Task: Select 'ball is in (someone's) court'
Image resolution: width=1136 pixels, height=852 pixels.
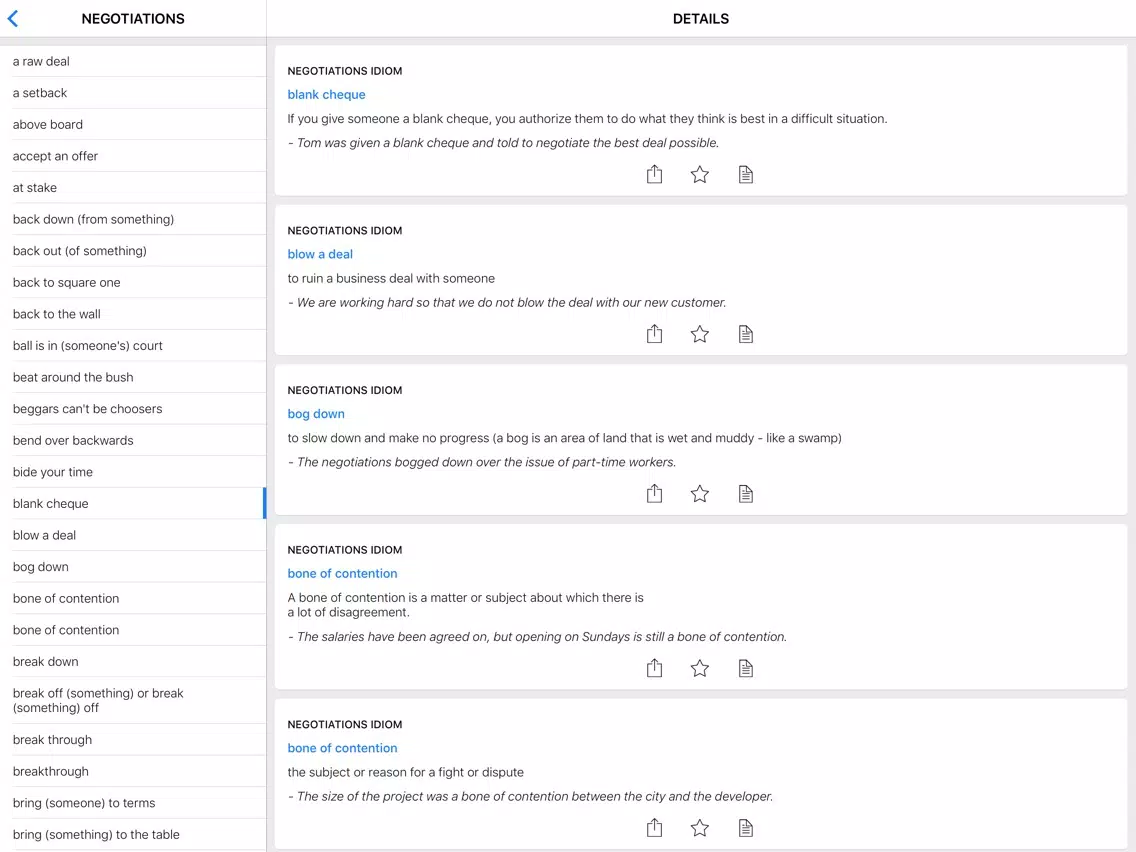Action: pos(133,346)
